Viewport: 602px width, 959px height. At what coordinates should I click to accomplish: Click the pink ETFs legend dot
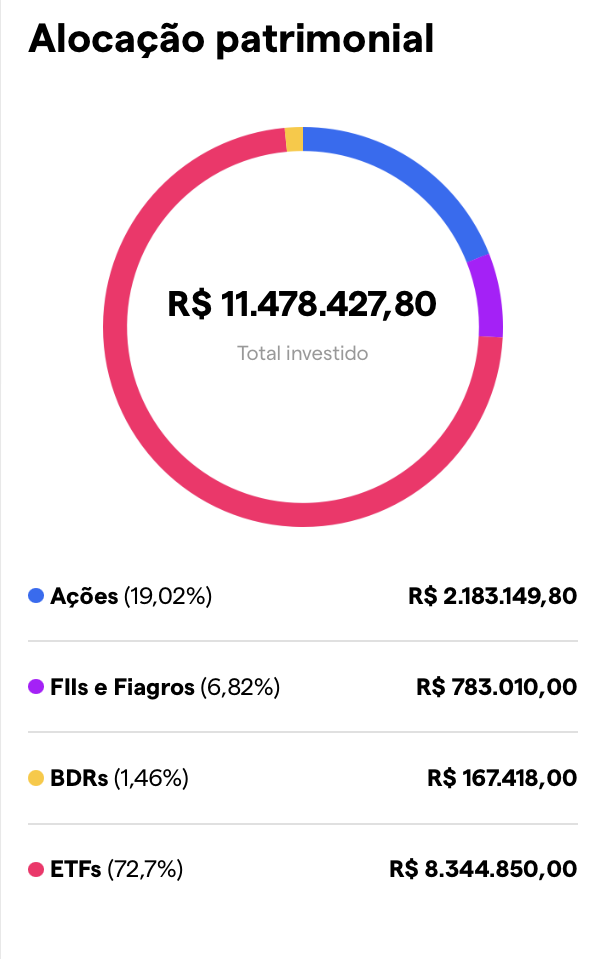pyautogui.click(x=36, y=869)
